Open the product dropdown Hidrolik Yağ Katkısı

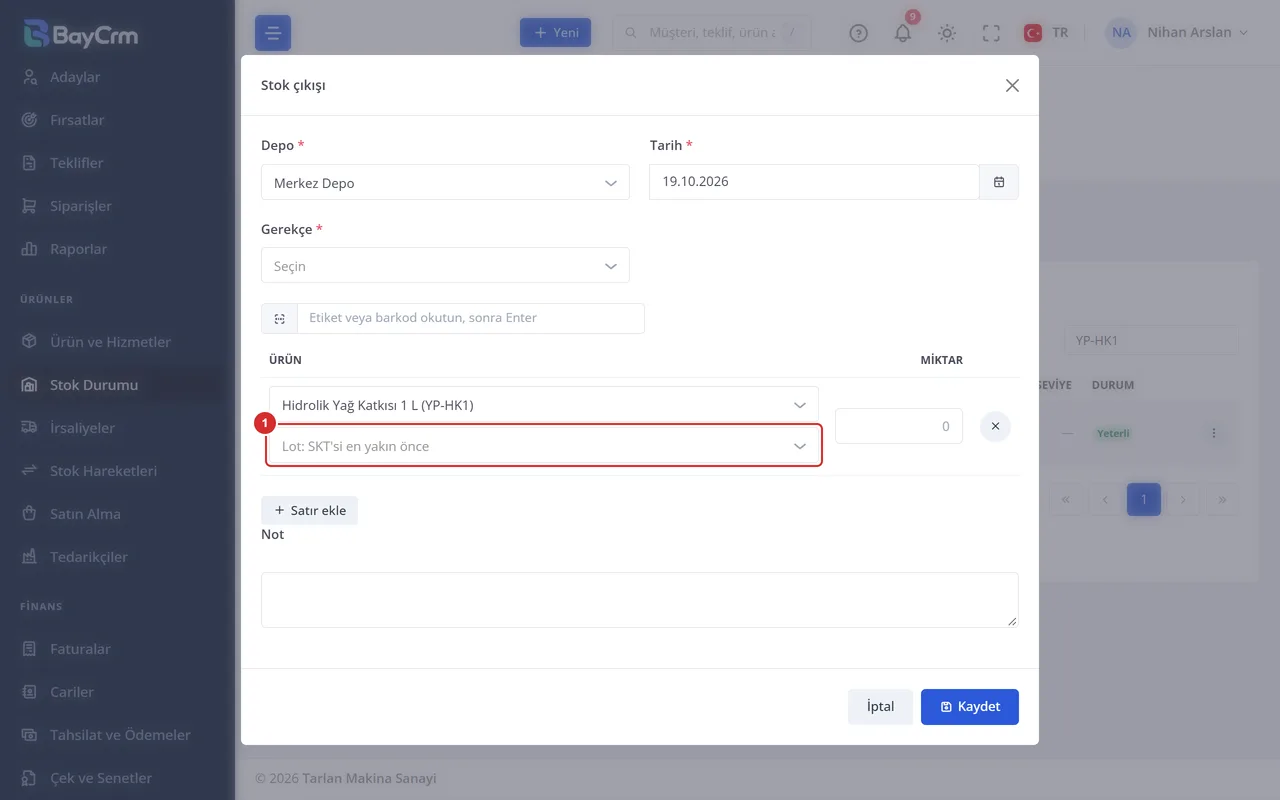(x=544, y=405)
